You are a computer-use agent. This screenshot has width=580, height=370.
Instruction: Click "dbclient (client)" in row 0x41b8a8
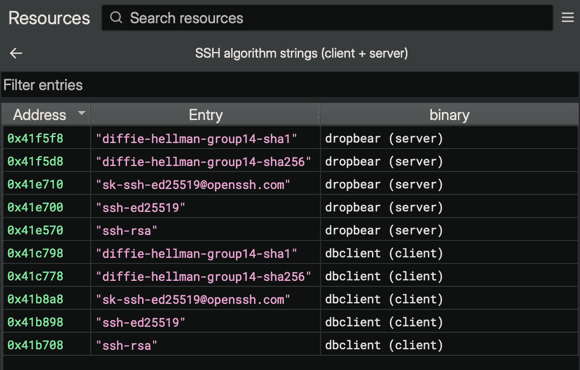point(384,299)
